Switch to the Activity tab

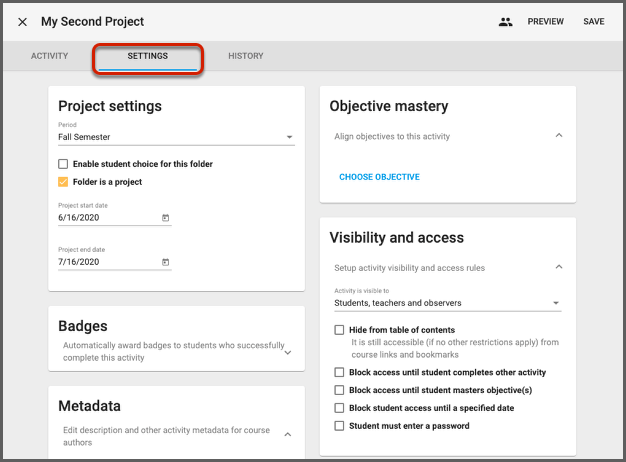coord(49,56)
